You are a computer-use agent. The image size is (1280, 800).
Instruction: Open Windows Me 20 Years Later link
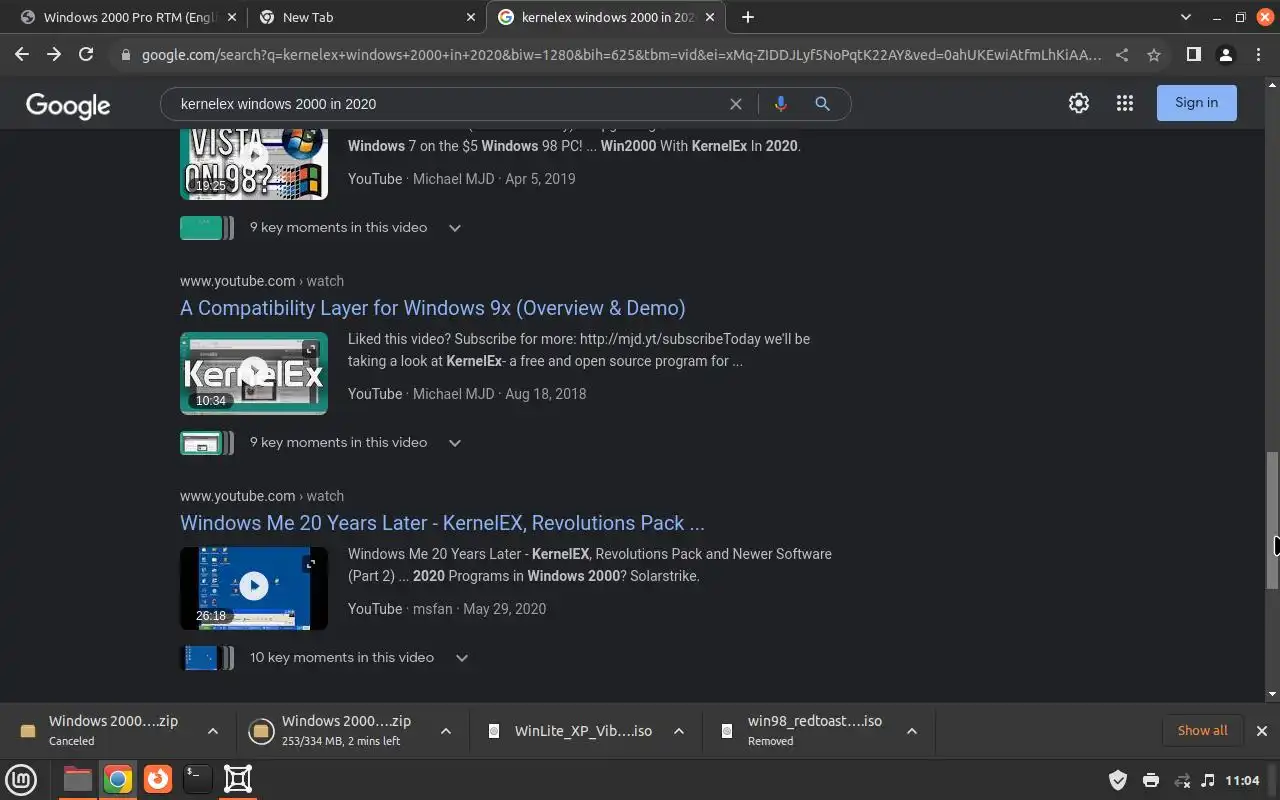tap(442, 523)
